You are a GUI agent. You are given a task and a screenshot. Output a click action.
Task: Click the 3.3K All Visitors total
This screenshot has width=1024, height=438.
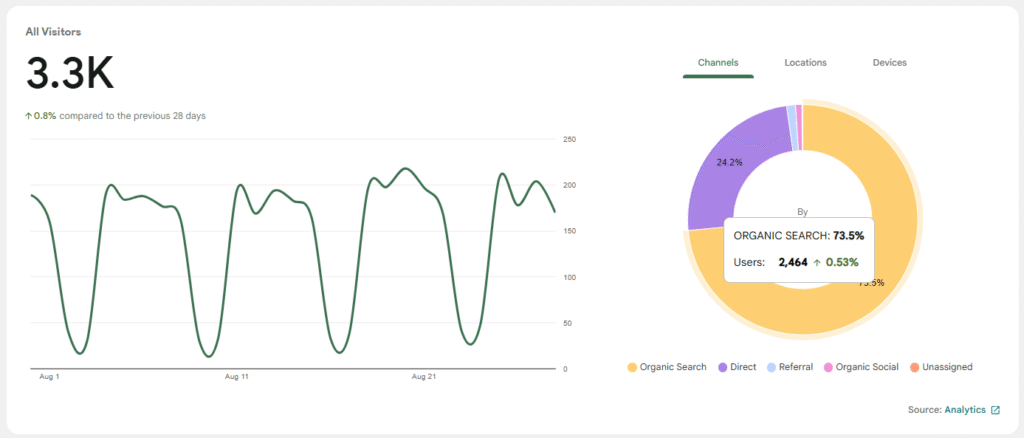(70, 74)
